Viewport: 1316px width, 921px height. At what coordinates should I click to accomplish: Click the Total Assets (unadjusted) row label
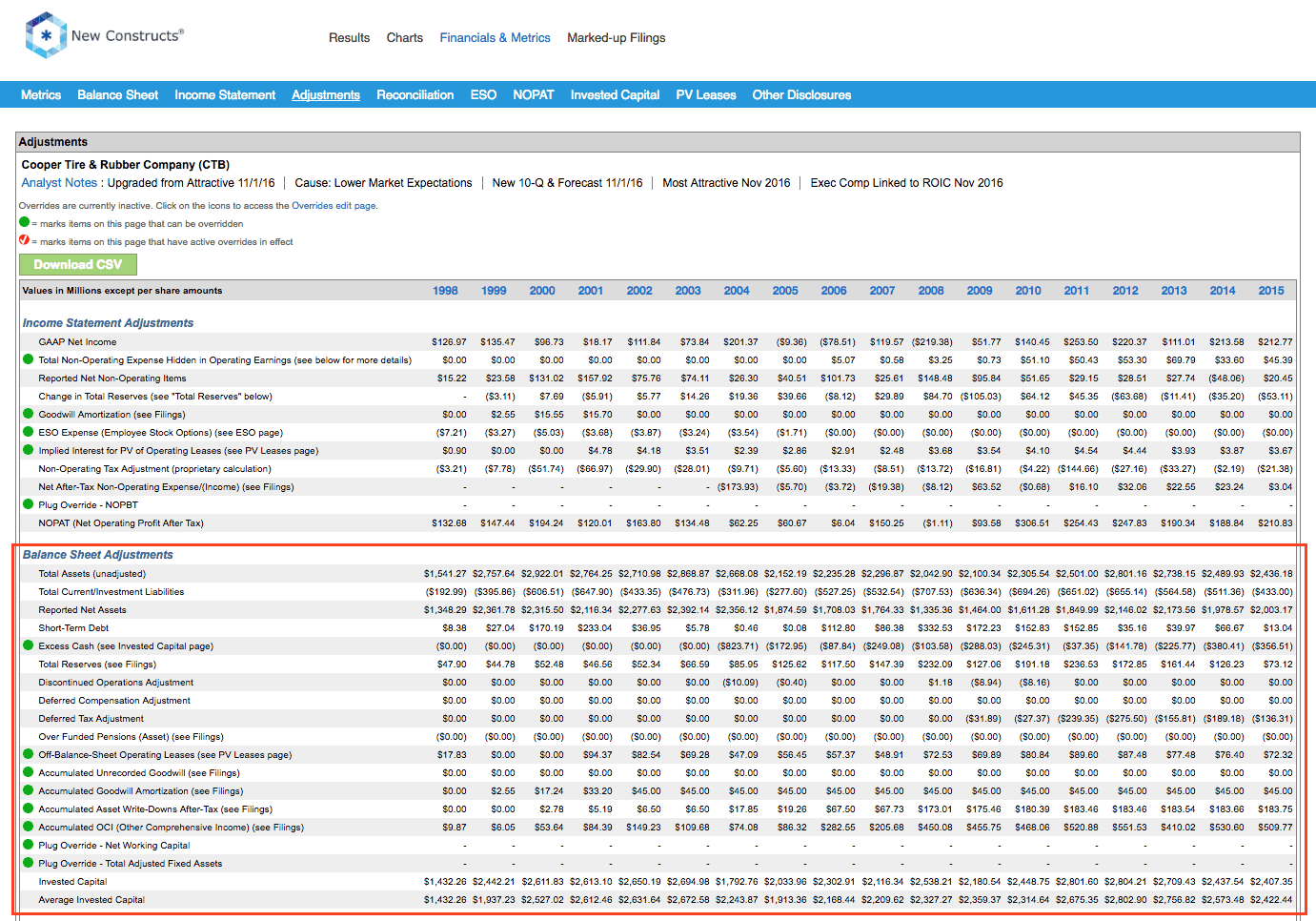tap(92, 574)
